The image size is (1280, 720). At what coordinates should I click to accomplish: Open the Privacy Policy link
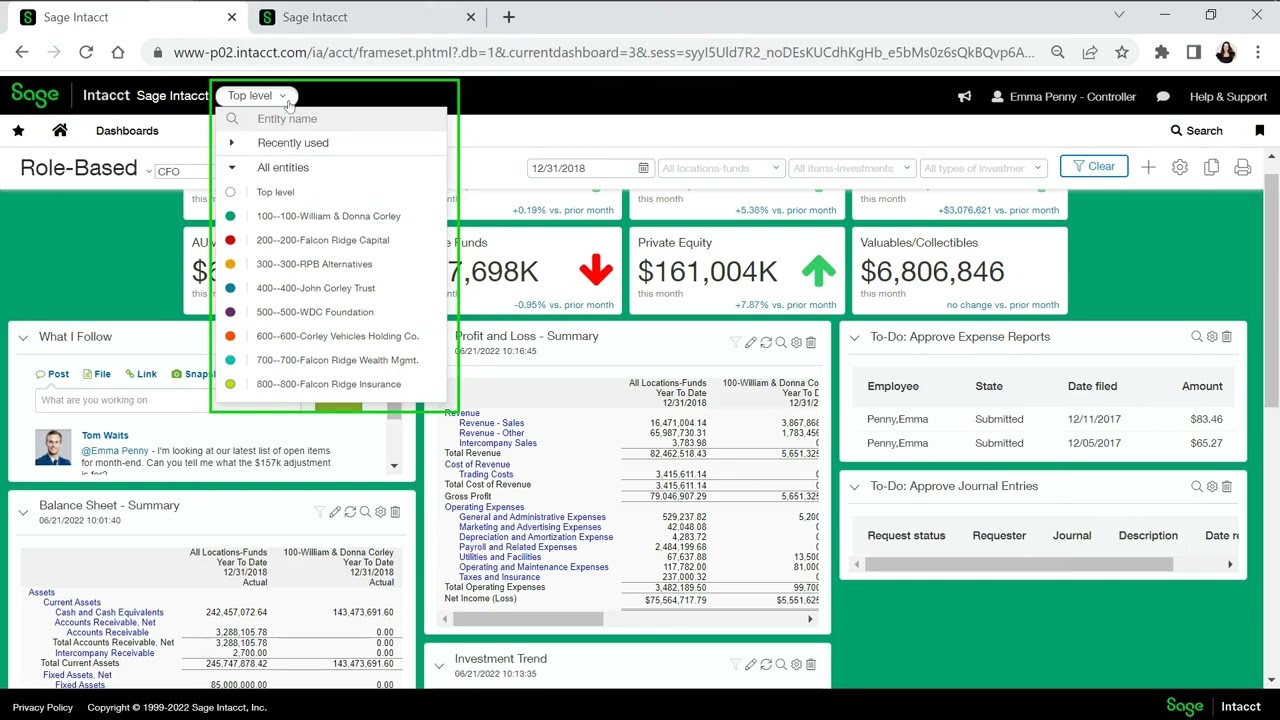click(43, 708)
